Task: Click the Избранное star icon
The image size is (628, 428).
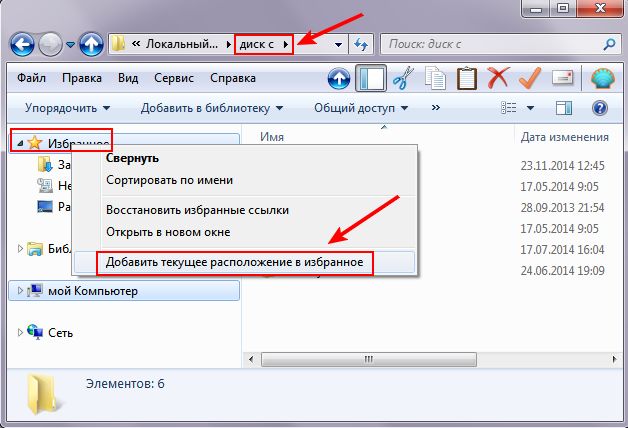Action: (x=35, y=143)
